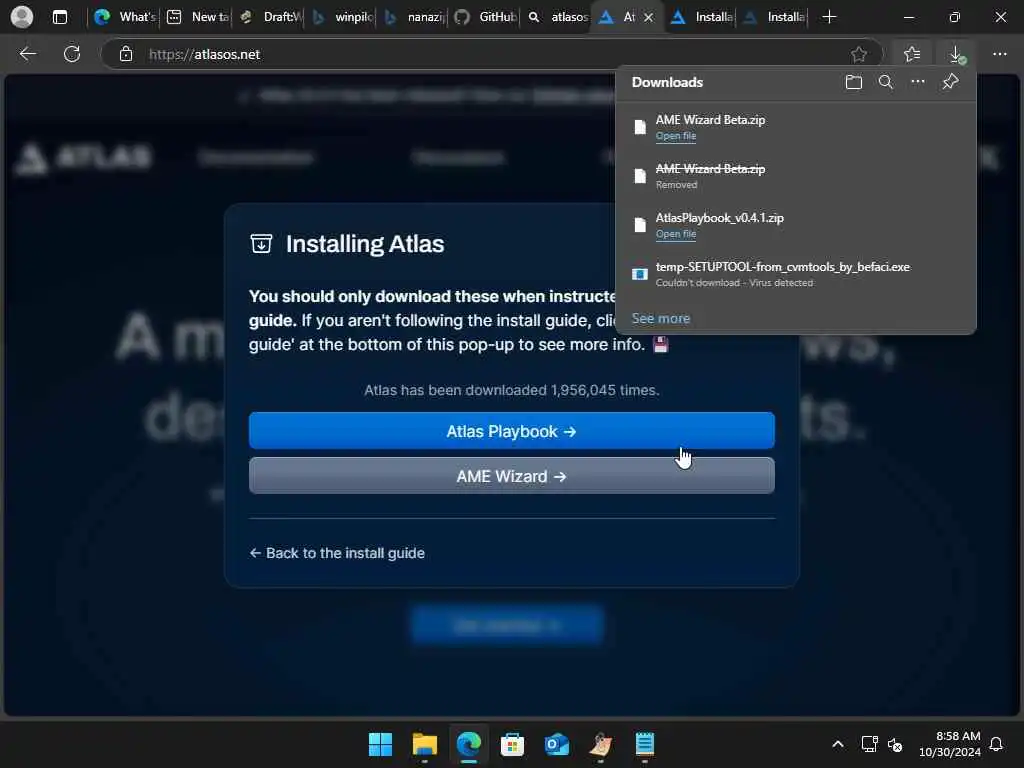Open Microsoft Store from taskbar

click(513, 744)
